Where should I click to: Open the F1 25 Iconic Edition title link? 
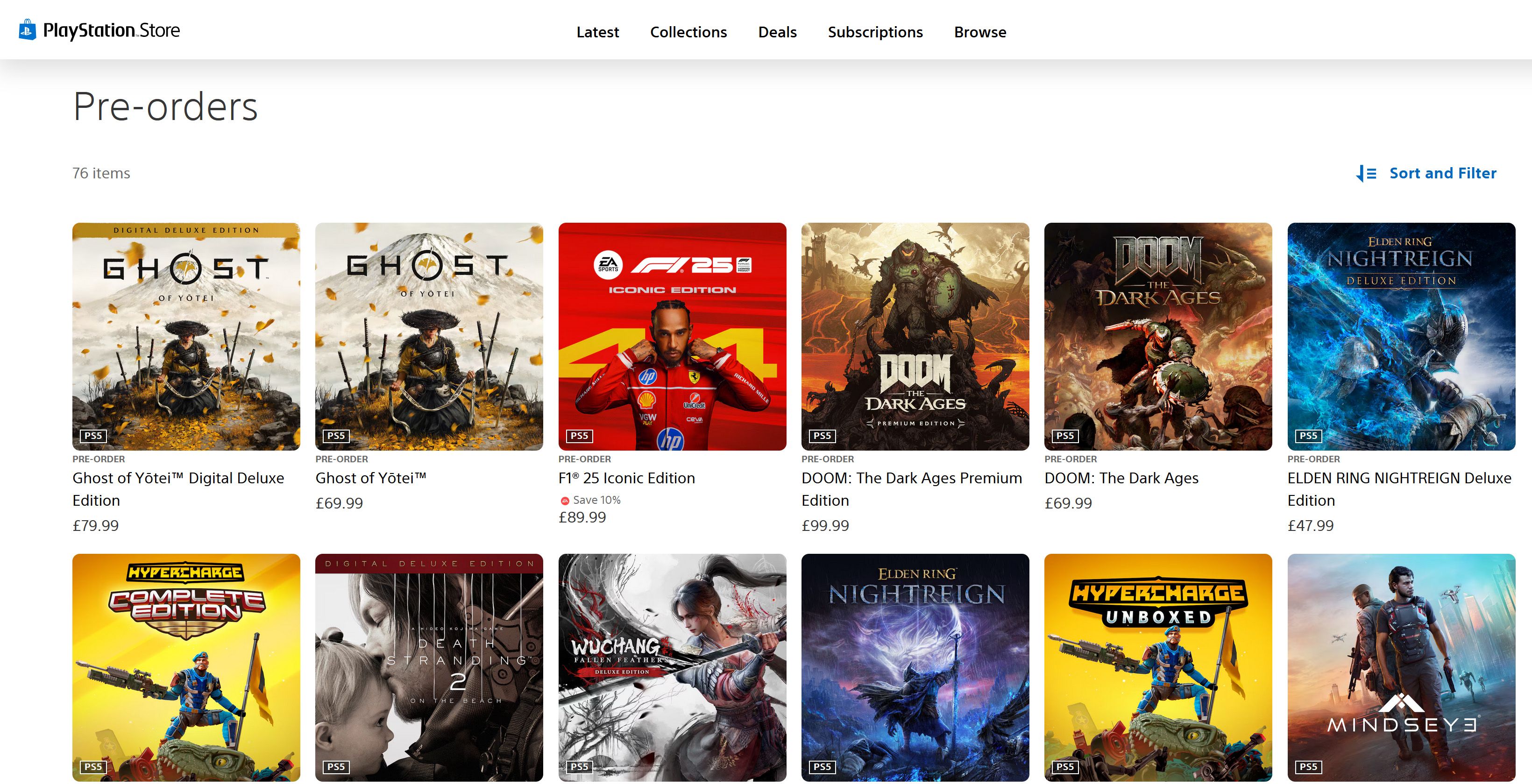(626, 478)
